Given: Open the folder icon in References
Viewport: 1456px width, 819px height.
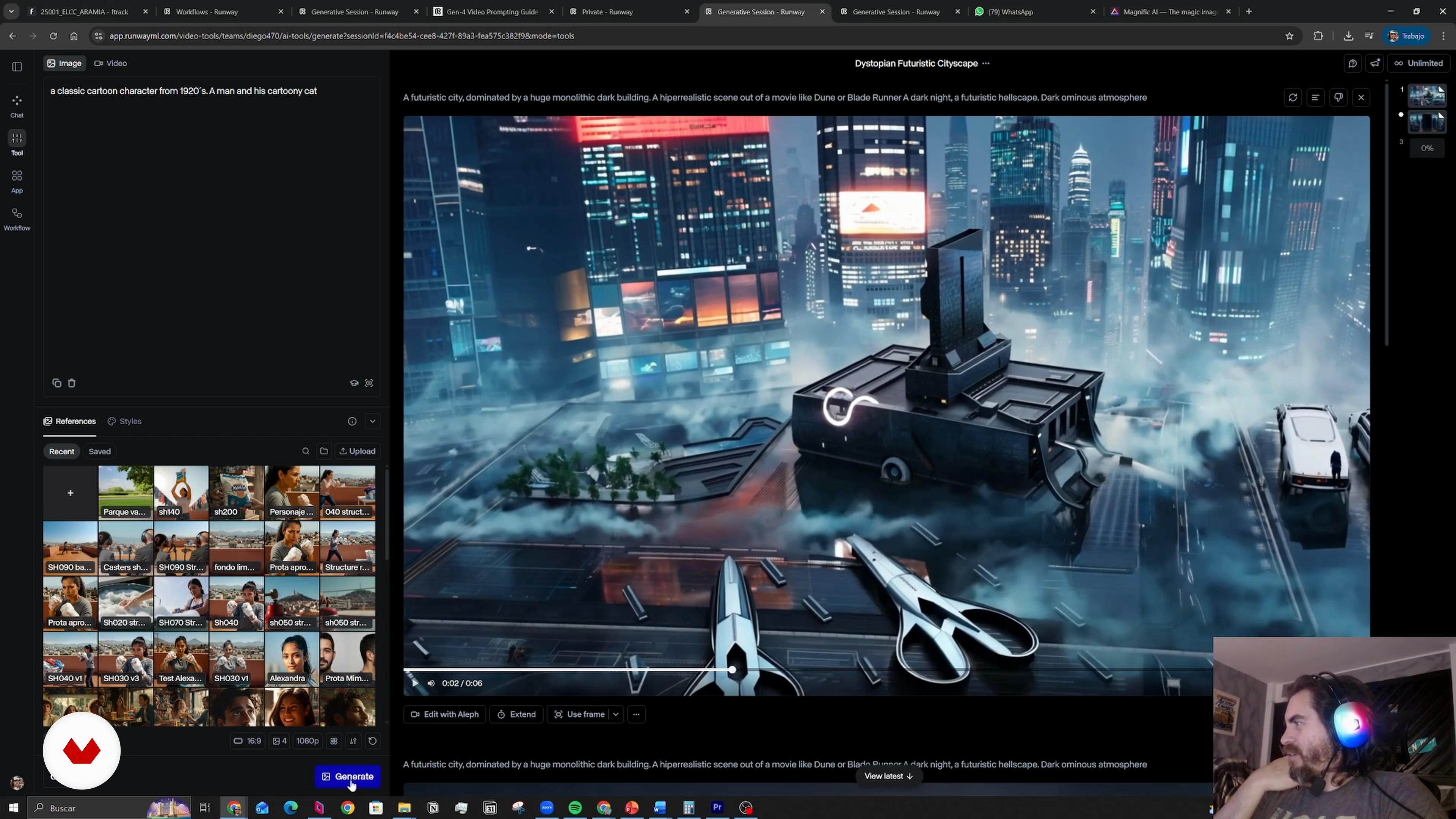Looking at the screenshot, I should click(324, 451).
